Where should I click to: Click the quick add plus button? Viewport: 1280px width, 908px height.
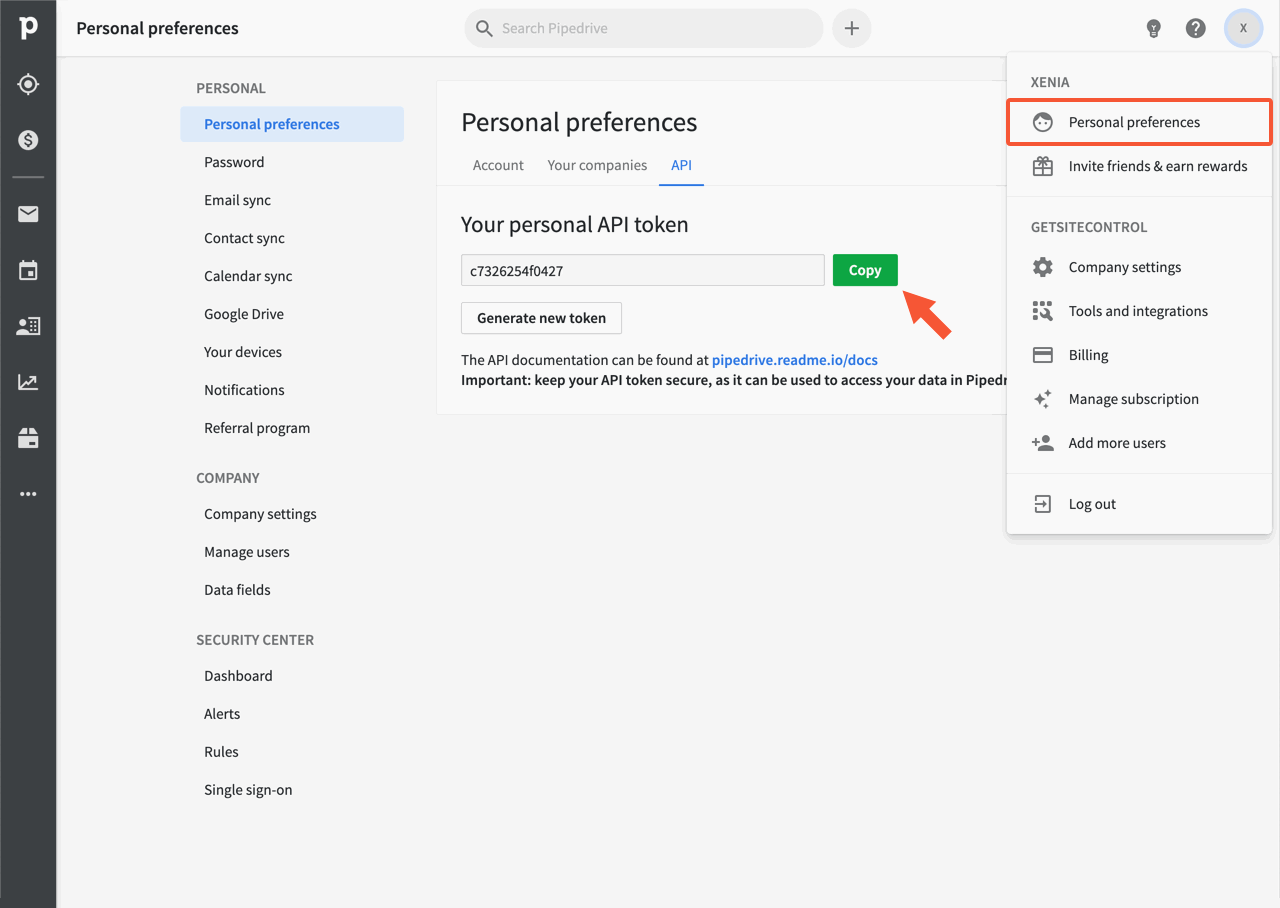(851, 28)
